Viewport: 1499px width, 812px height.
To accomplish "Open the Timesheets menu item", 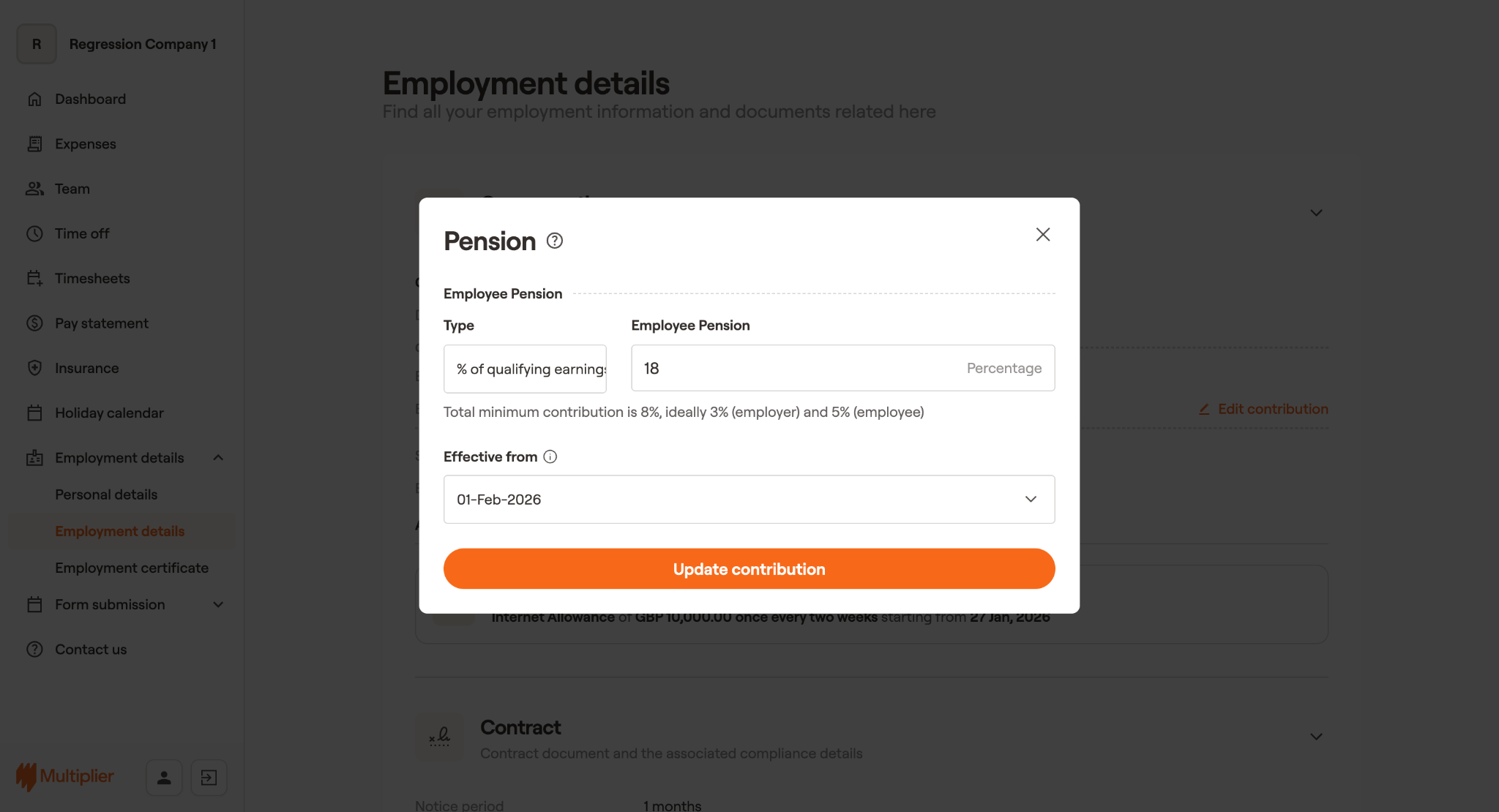I will 92,279.
